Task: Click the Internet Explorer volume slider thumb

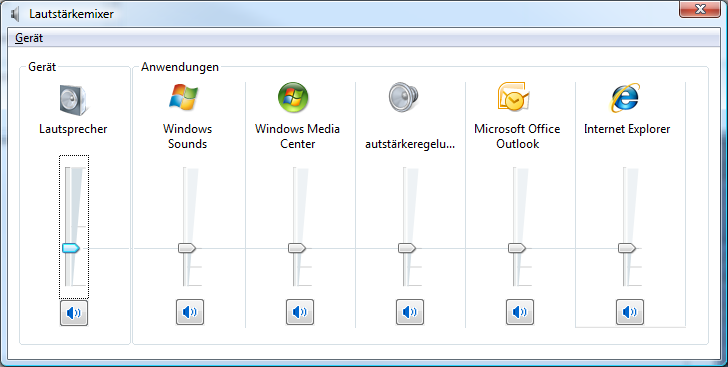Action: [x=627, y=248]
